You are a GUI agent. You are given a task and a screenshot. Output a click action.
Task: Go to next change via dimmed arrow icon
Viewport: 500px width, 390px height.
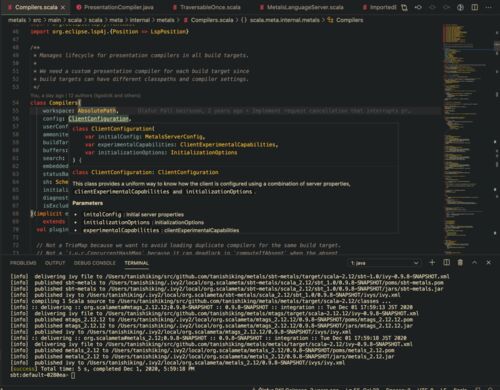(x=446, y=7)
